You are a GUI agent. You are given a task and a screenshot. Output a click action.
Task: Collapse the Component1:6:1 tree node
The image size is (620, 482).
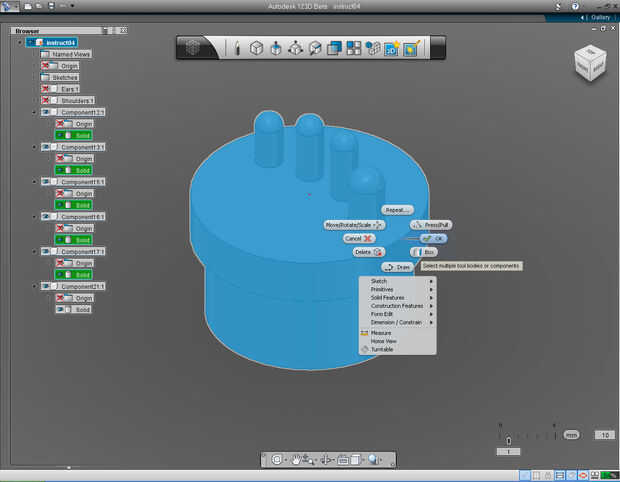pos(34,217)
